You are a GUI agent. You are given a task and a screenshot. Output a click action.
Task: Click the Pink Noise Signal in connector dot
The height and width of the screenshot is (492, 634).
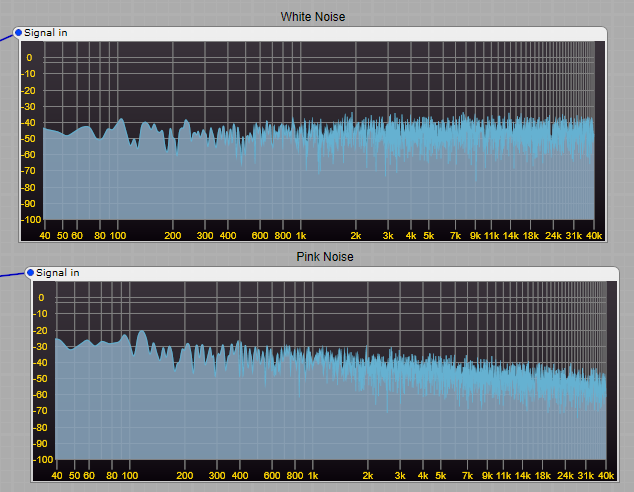click(x=30, y=272)
